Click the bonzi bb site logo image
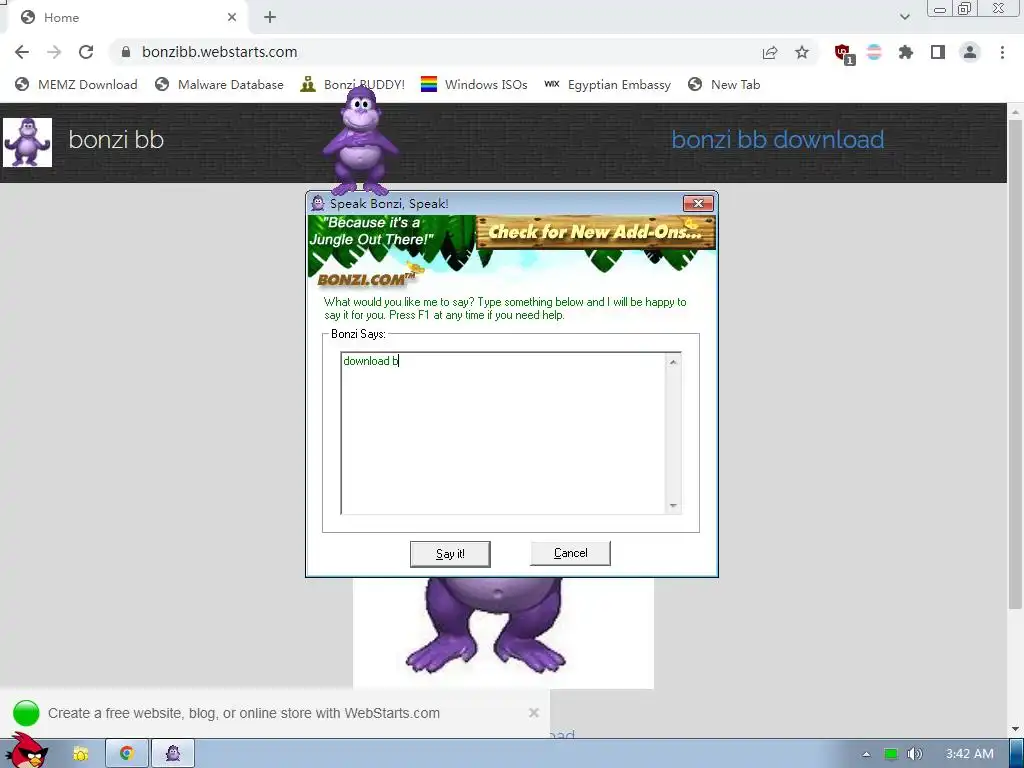Image resolution: width=1024 pixels, height=768 pixels. (x=27, y=142)
